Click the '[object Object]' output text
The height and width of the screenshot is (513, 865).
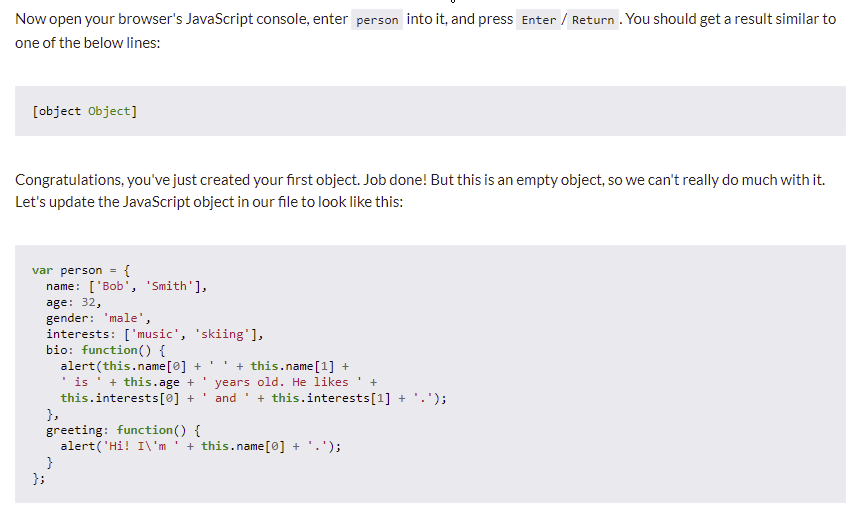tap(84, 111)
